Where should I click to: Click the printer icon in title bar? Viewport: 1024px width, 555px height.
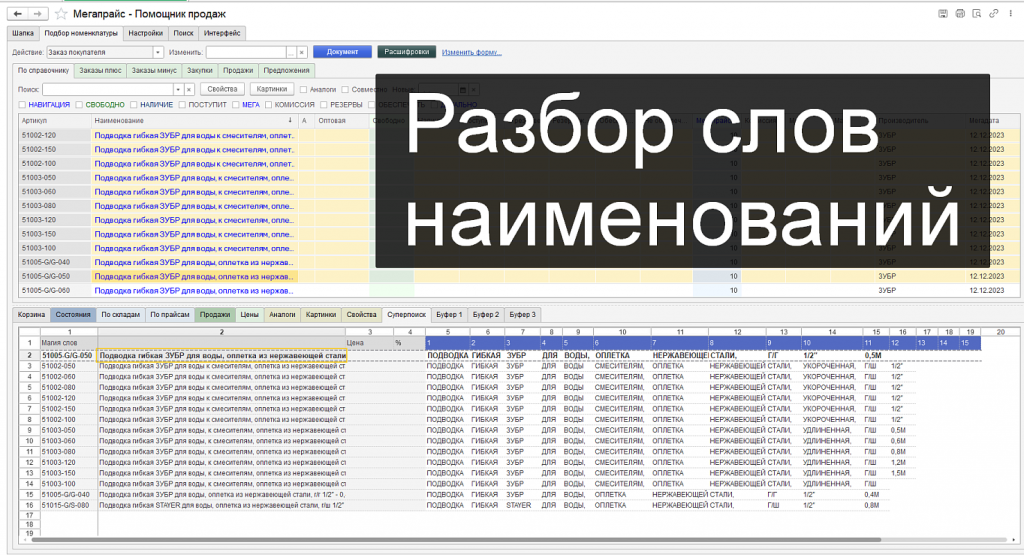(x=960, y=13)
